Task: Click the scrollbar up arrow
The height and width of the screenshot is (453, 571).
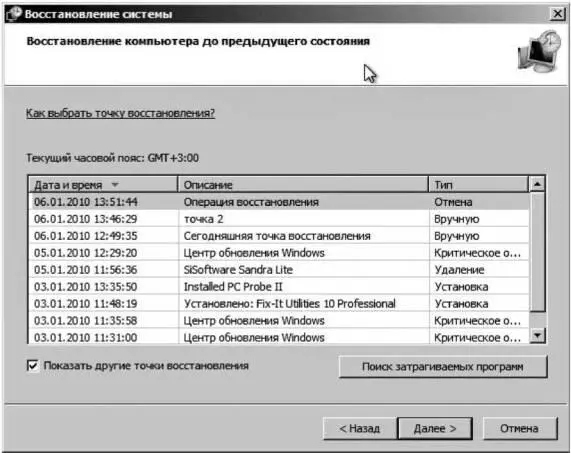Action: pos(537,184)
